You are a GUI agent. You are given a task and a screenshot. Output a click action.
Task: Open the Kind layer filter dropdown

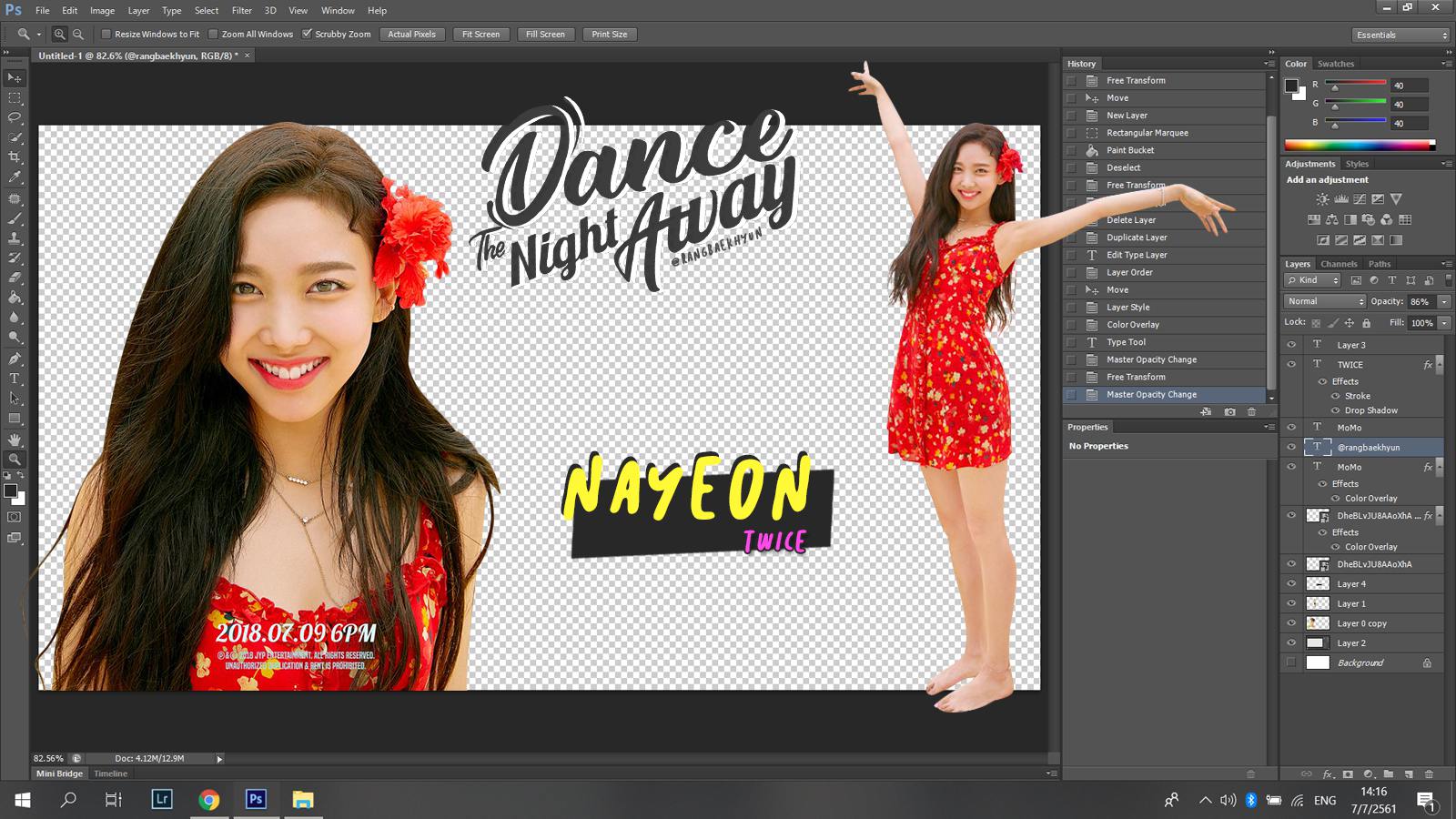pyautogui.click(x=1312, y=280)
